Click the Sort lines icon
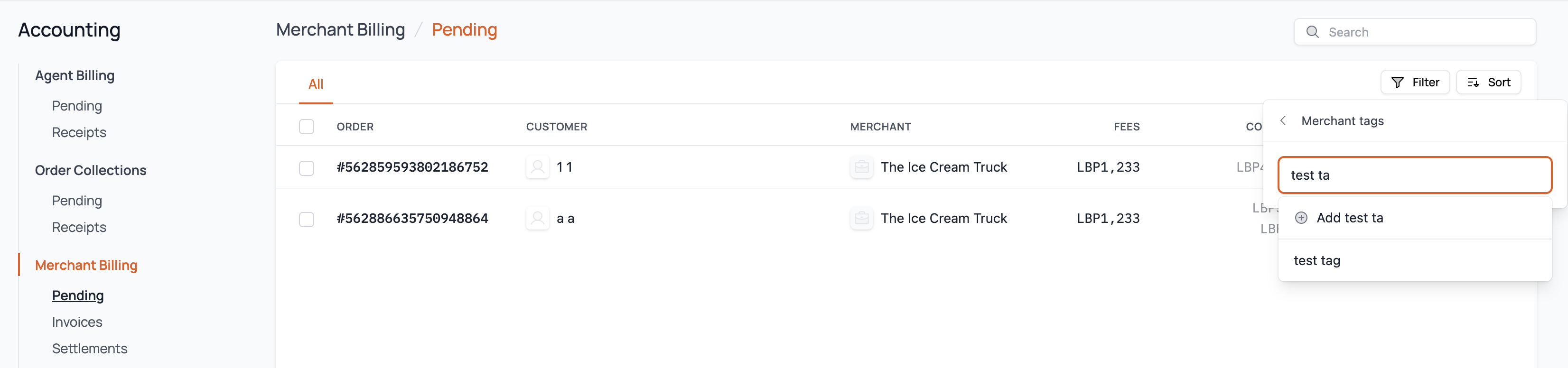 [x=1473, y=83]
